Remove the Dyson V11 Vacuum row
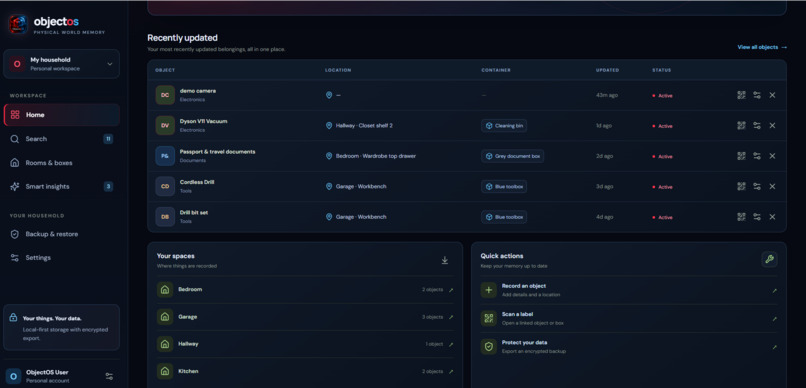The width and height of the screenshot is (806, 388). [772, 125]
